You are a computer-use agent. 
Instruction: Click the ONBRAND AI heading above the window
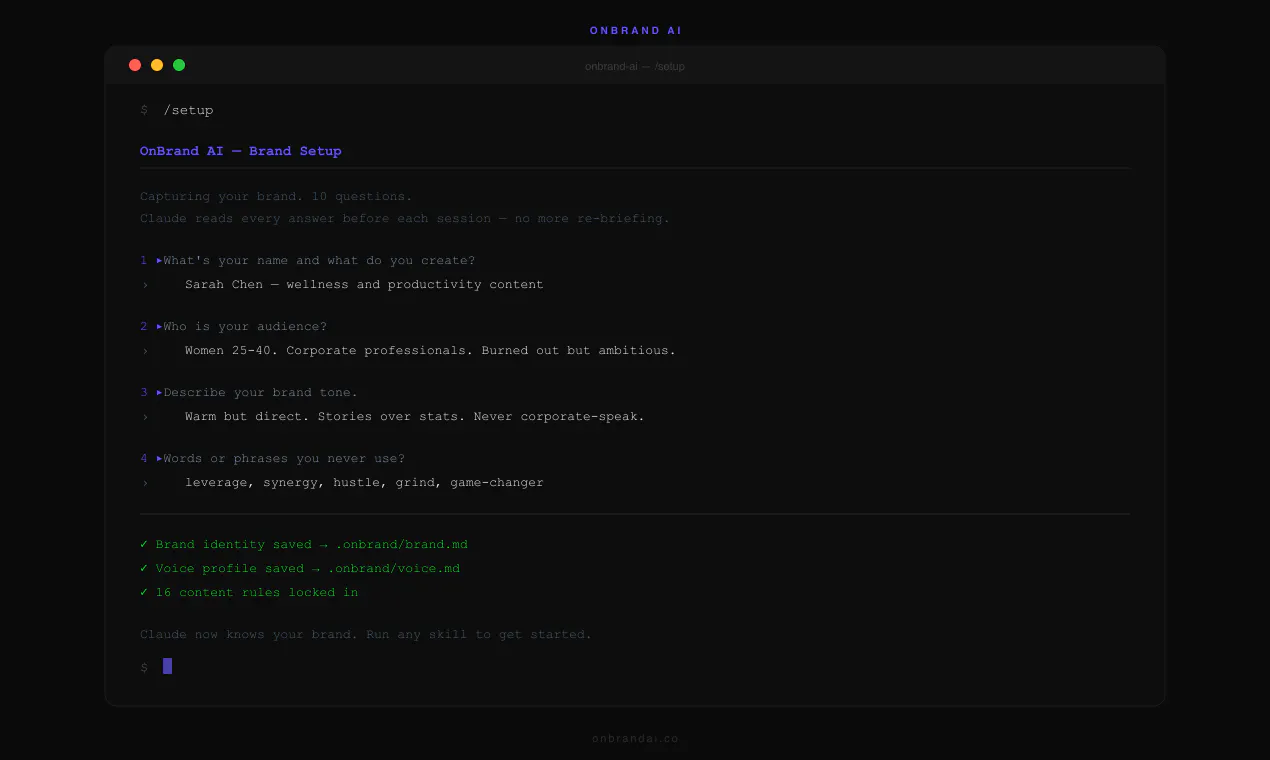(x=635, y=31)
